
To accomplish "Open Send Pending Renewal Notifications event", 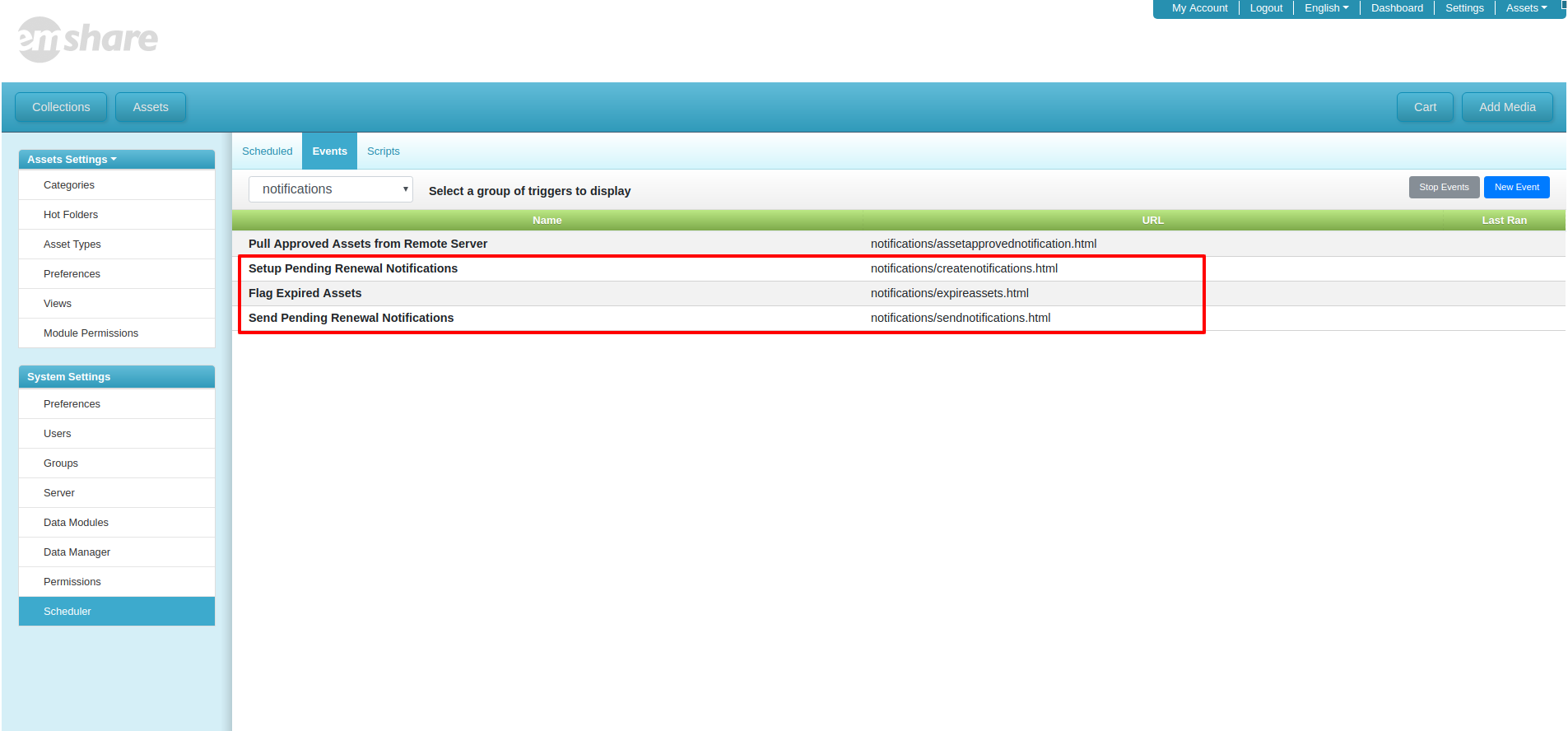I will click(351, 318).
